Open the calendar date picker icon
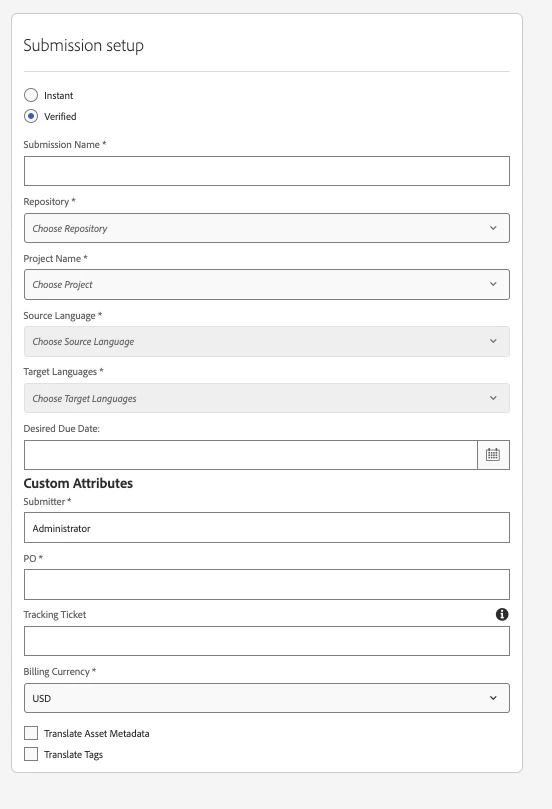 pos(493,455)
